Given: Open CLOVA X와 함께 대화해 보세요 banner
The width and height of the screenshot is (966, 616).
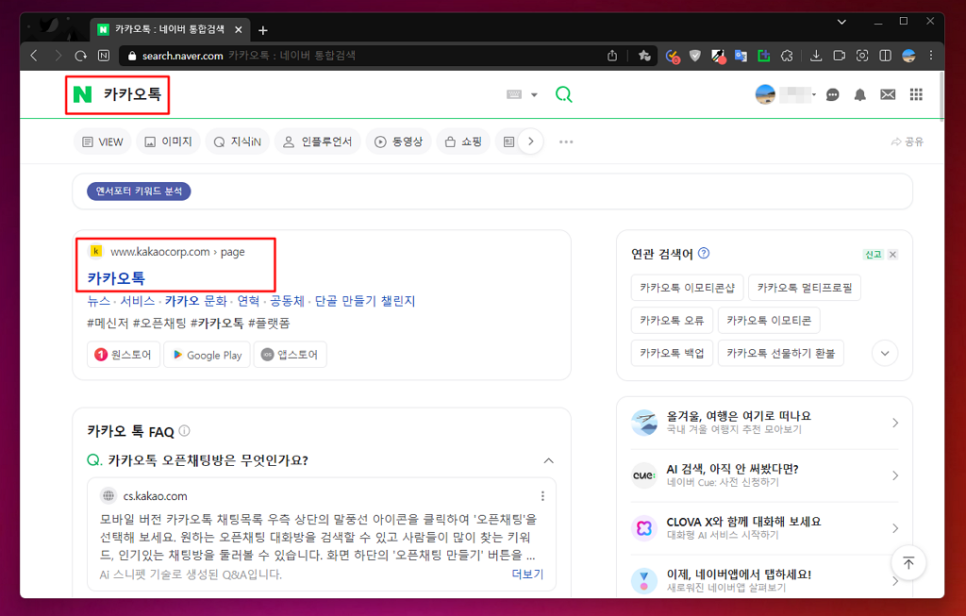Looking at the screenshot, I should (765, 528).
